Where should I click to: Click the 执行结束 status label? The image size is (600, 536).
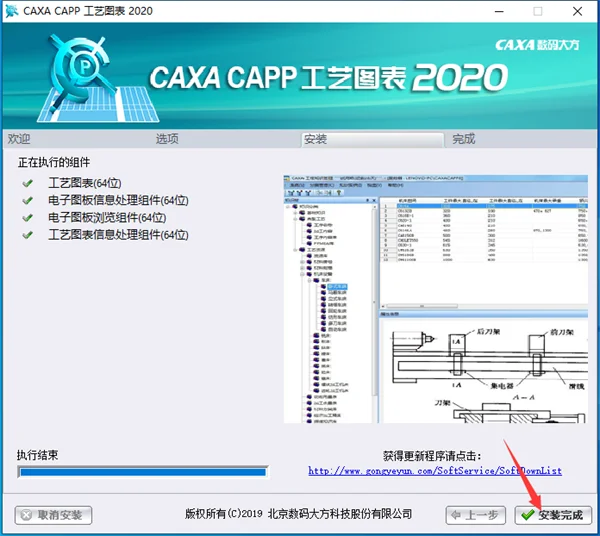pos(37,455)
